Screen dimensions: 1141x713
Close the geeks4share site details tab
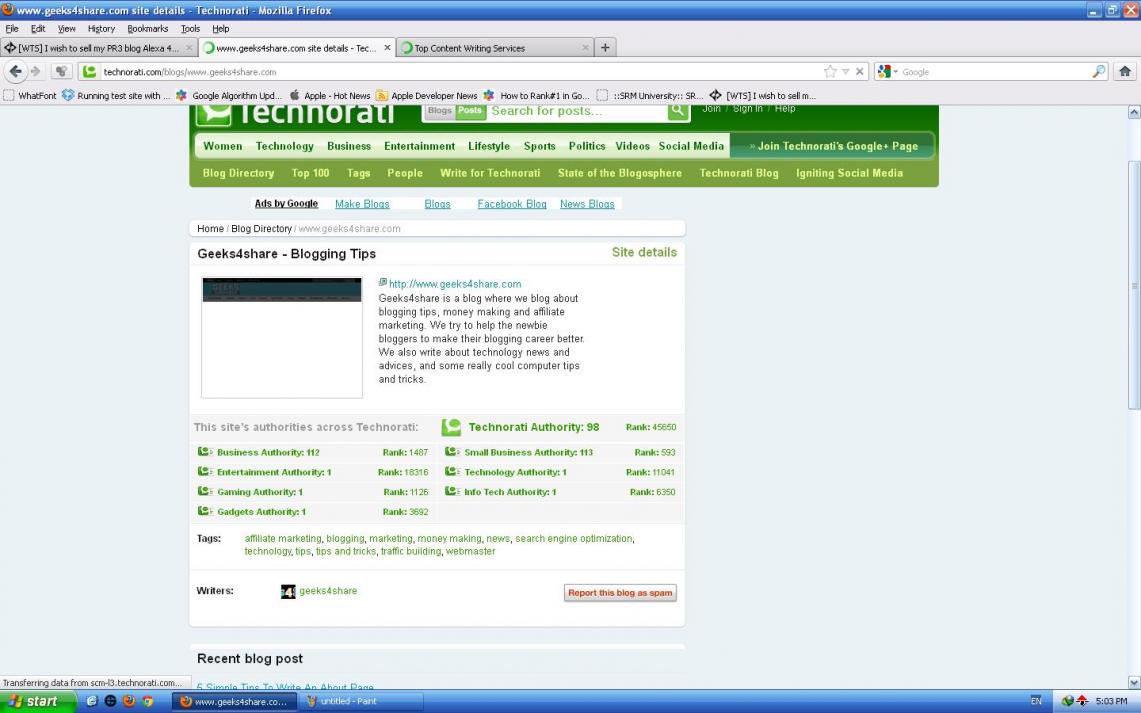coord(387,48)
